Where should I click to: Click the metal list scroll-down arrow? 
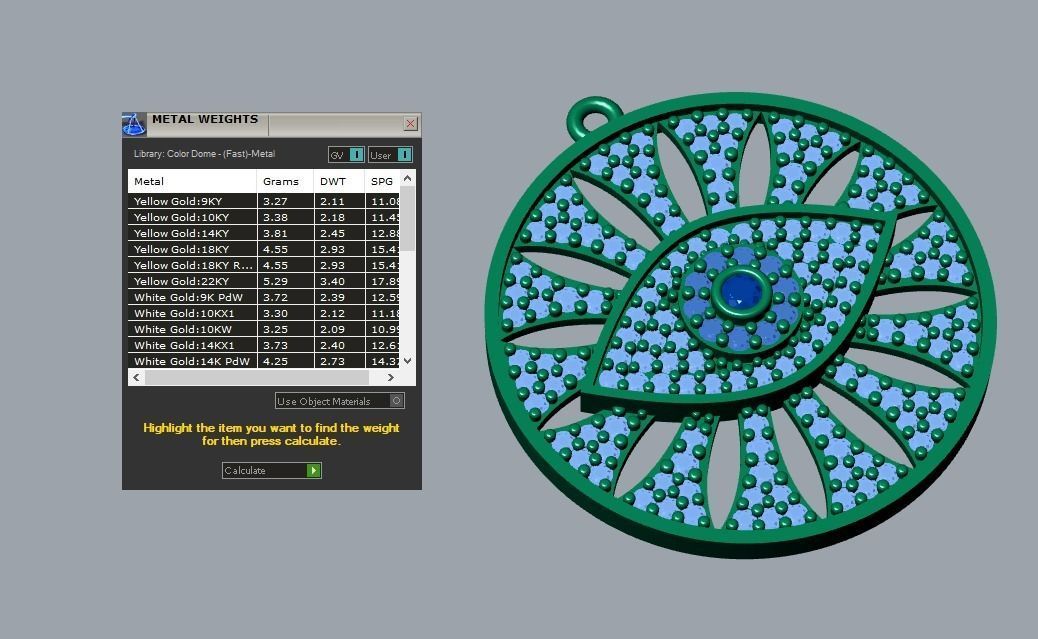(408, 361)
